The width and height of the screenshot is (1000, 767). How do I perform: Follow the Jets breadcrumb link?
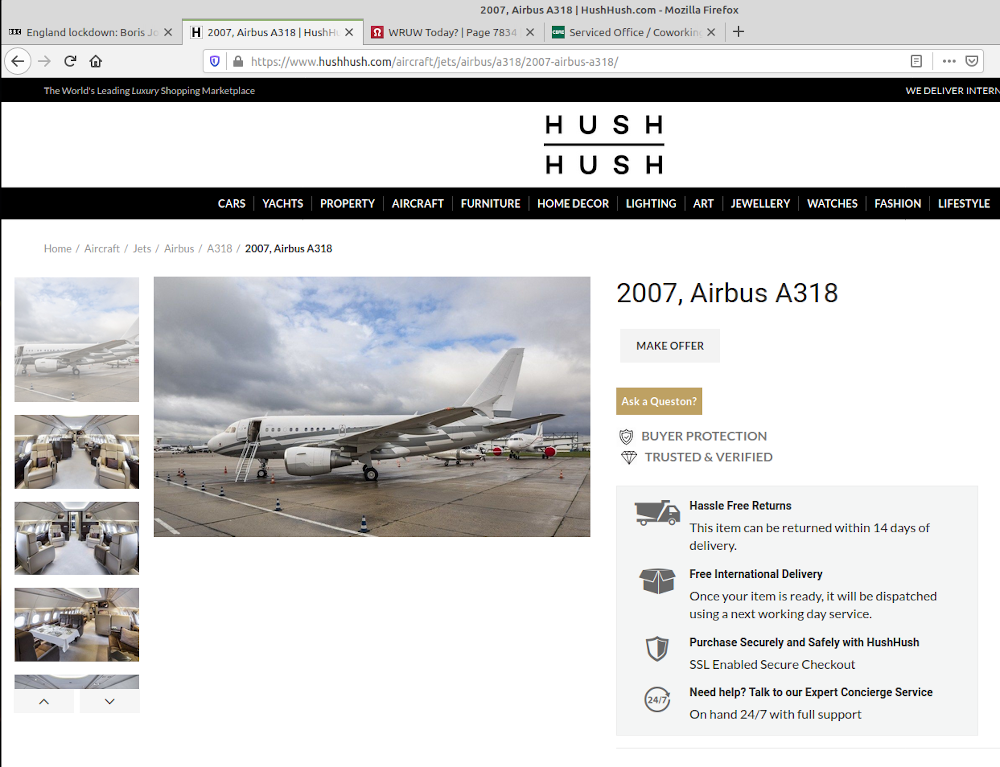coord(142,248)
